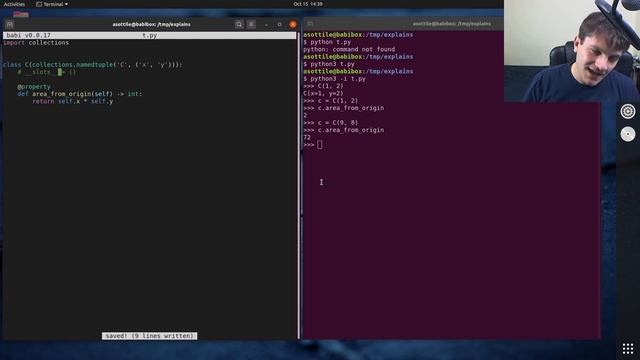This screenshot has width=640, height=360.
Task: Click the 'def area_from_origin(self)' line
Action: coord(80,94)
